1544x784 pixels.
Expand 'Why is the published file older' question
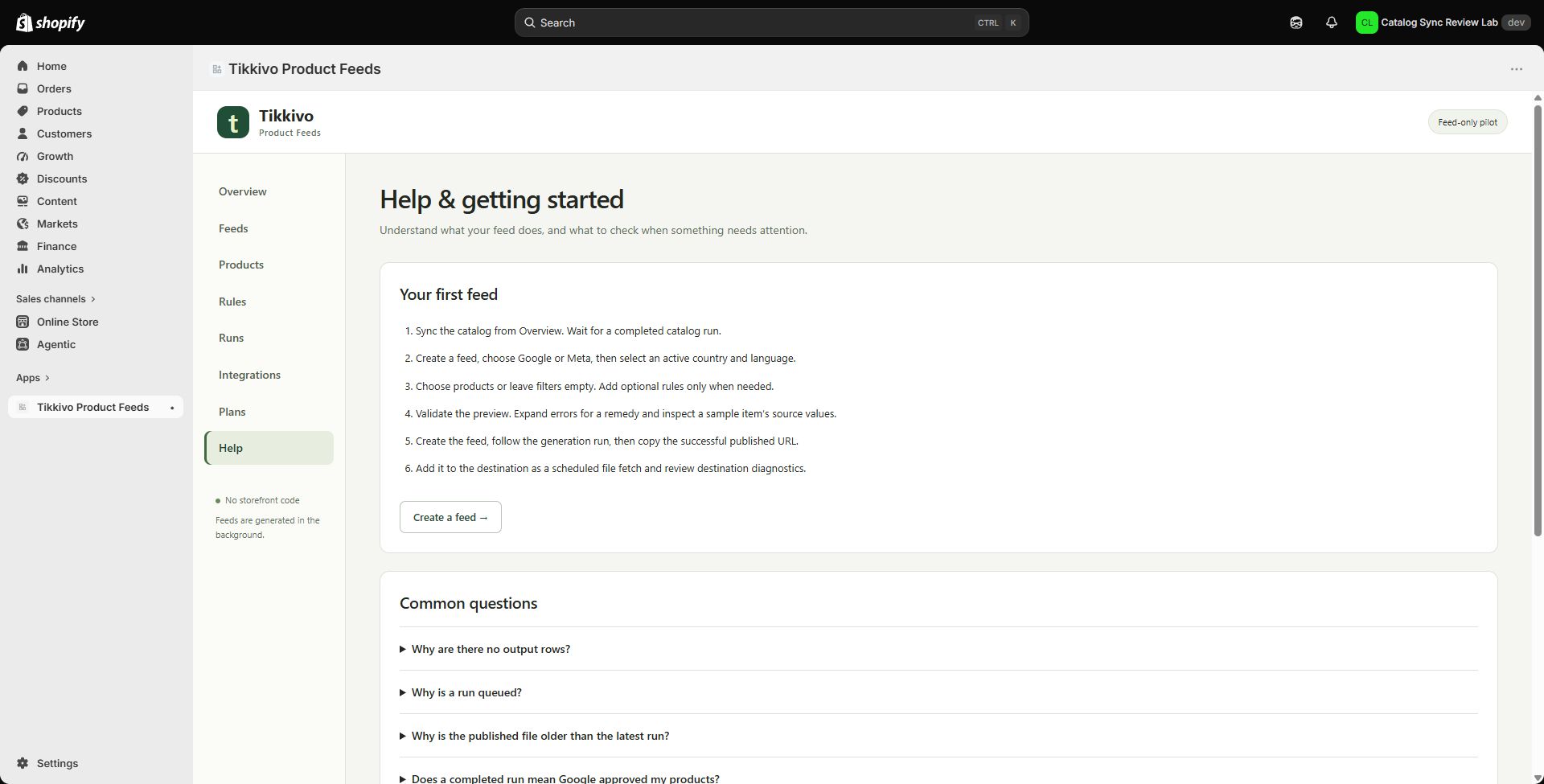(x=938, y=736)
